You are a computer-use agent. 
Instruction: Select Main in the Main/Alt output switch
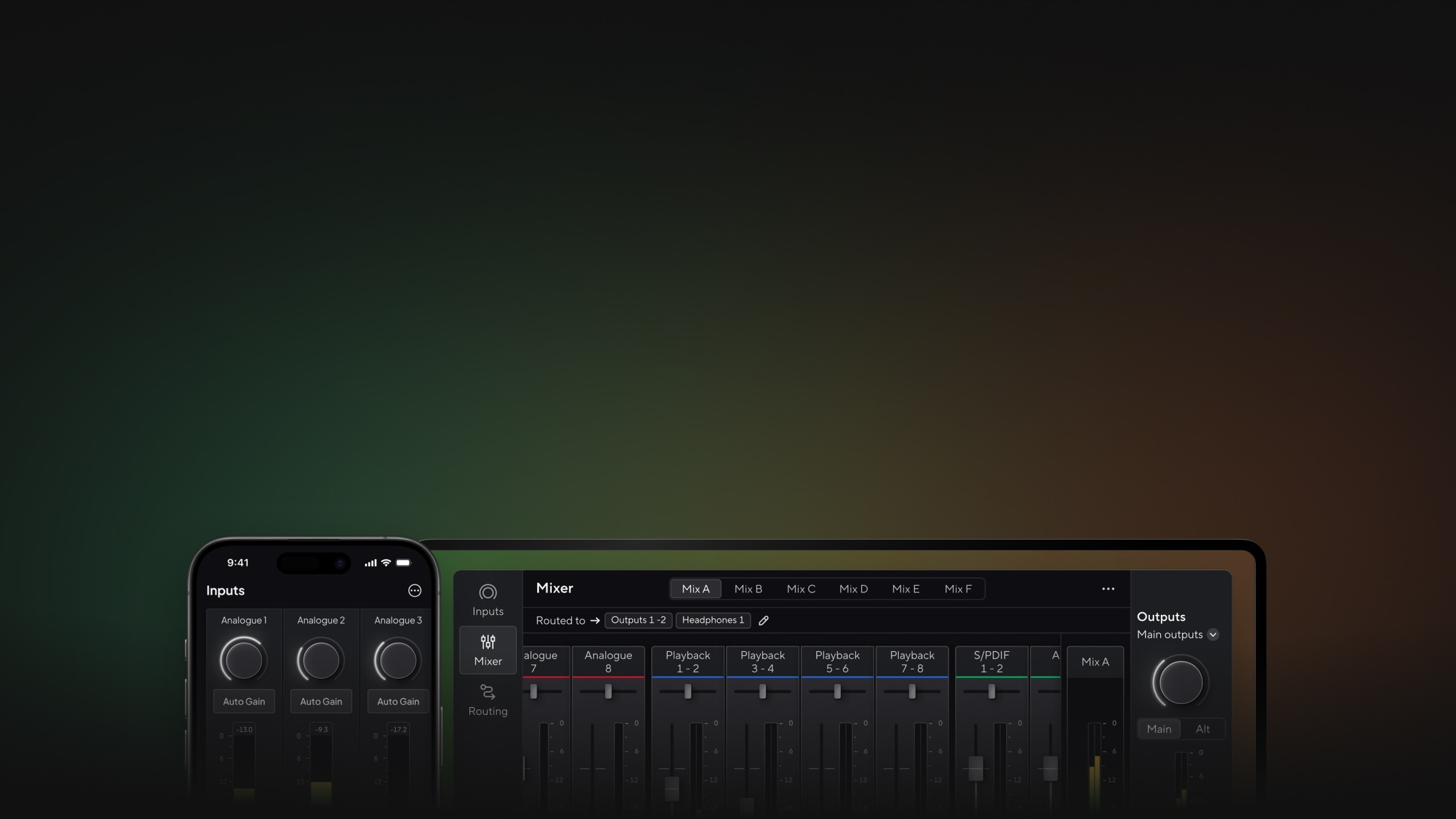point(1159,729)
